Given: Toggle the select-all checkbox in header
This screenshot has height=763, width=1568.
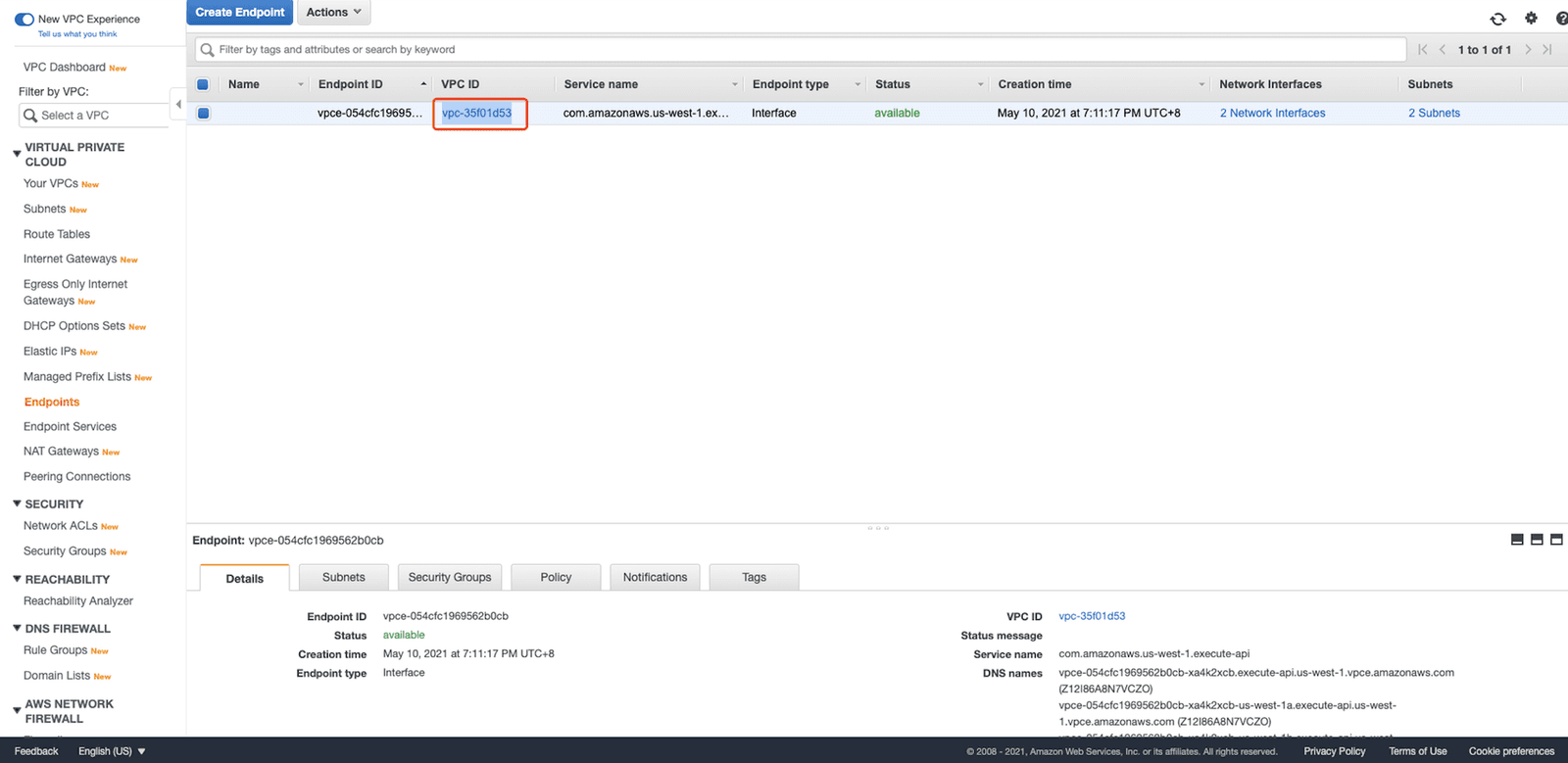Looking at the screenshot, I should [x=203, y=84].
